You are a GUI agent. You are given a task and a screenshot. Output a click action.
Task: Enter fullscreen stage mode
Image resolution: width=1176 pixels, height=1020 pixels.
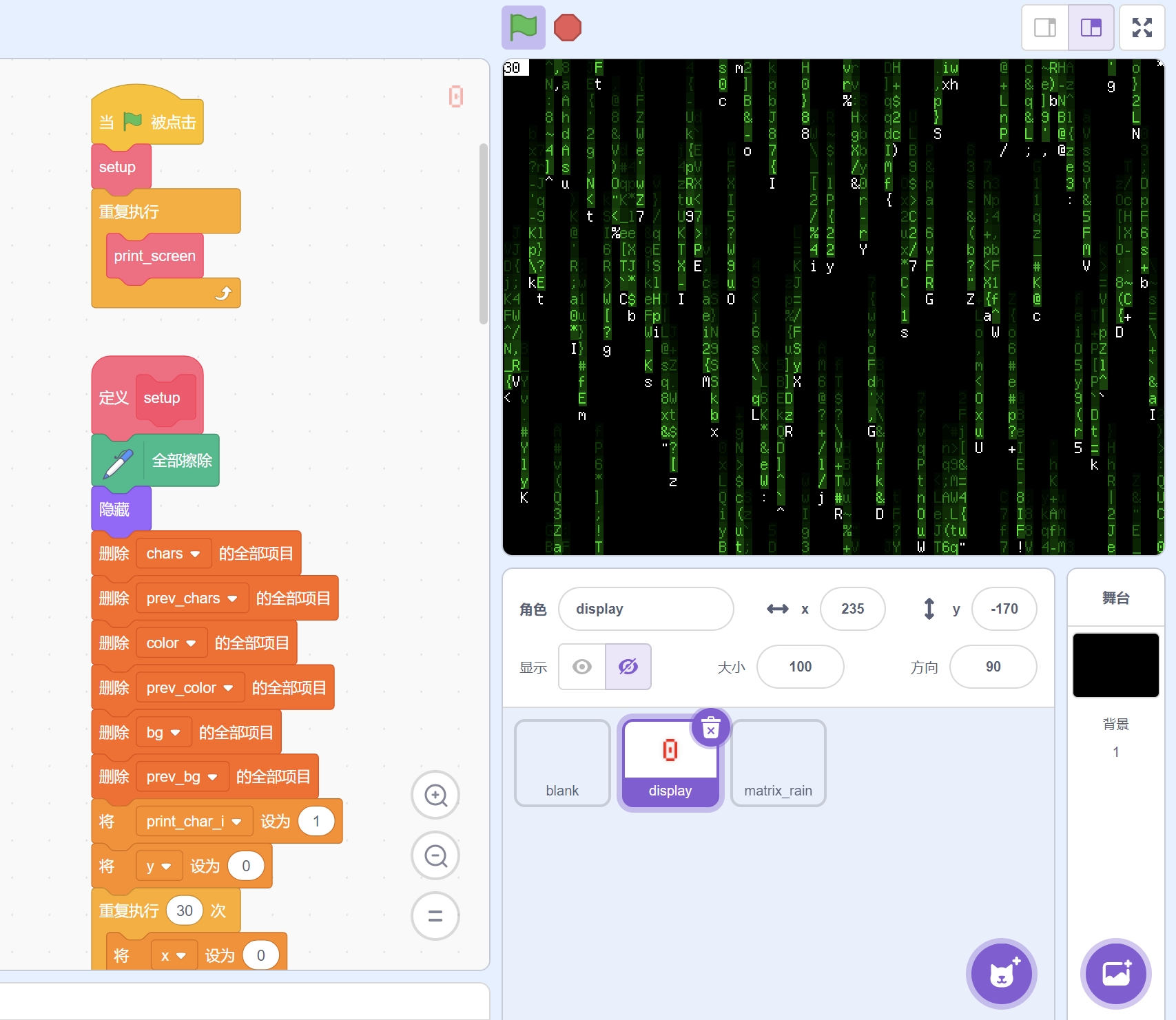[x=1142, y=28]
